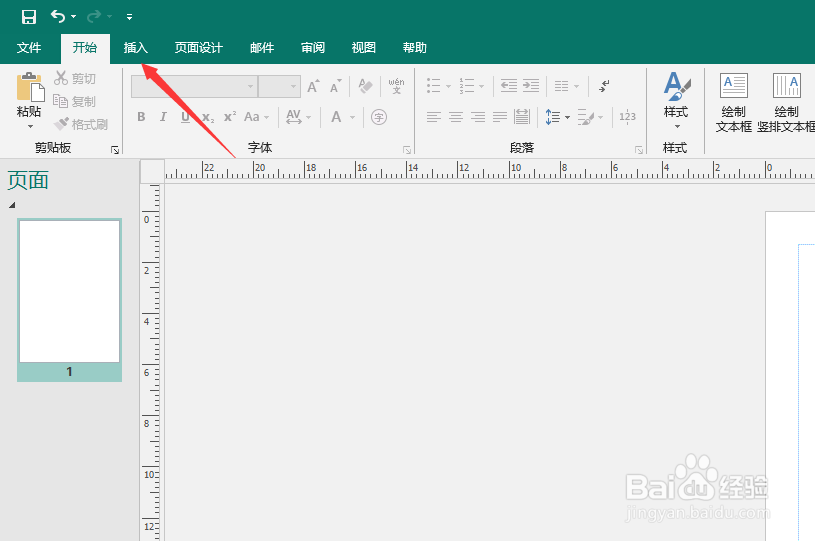
Task: Click the Redo arrow icon
Action: (94, 17)
